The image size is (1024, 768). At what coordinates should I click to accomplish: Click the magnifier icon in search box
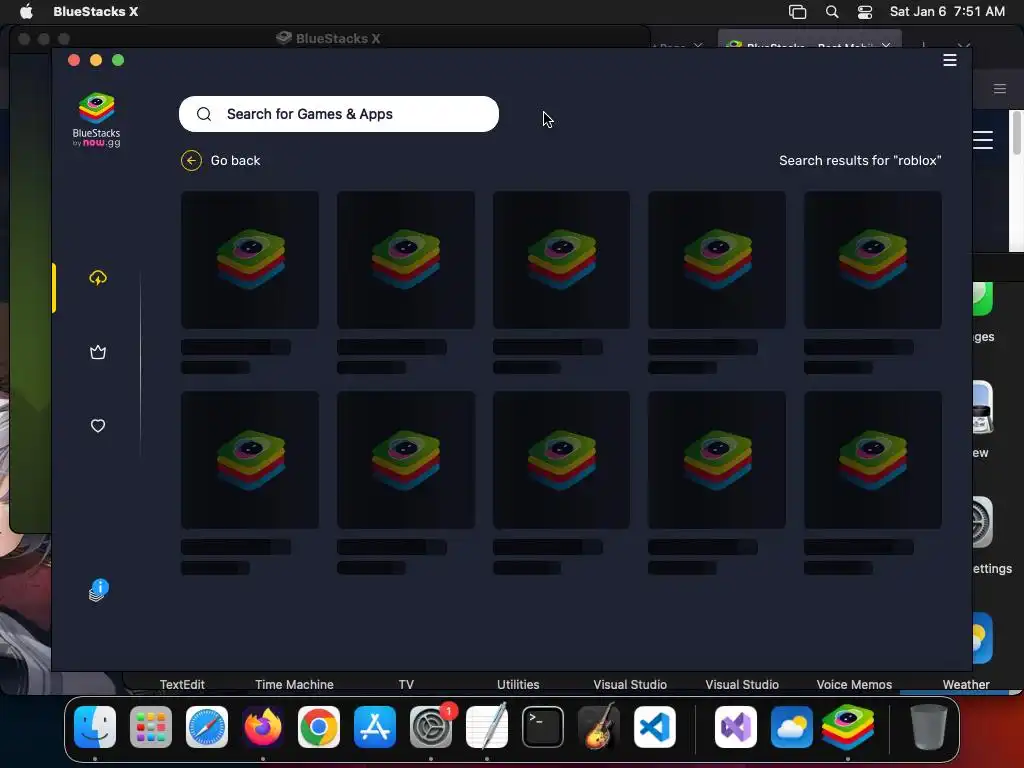(204, 114)
